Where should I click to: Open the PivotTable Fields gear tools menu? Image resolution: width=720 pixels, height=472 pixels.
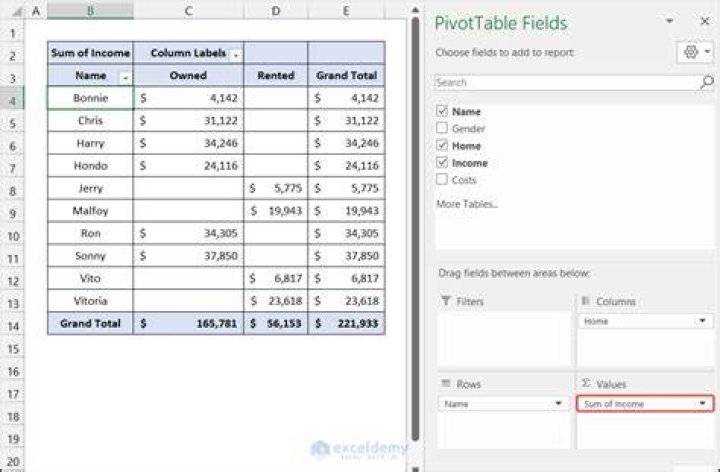pyautogui.click(x=695, y=52)
